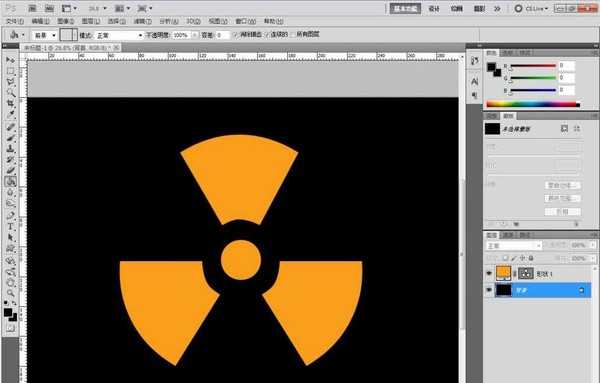Select the Horizontal Type tool
The width and height of the screenshot is (600, 383).
coord(10,227)
